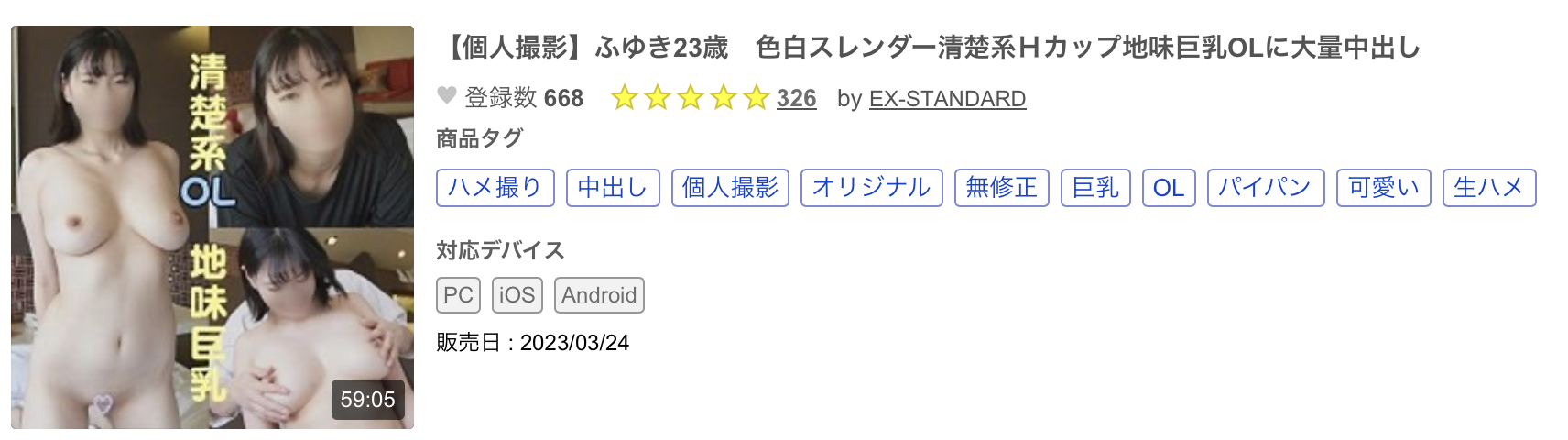Click the OL product tag
The image size is (1568, 440).
pyautogui.click(x=1168, y=188)
